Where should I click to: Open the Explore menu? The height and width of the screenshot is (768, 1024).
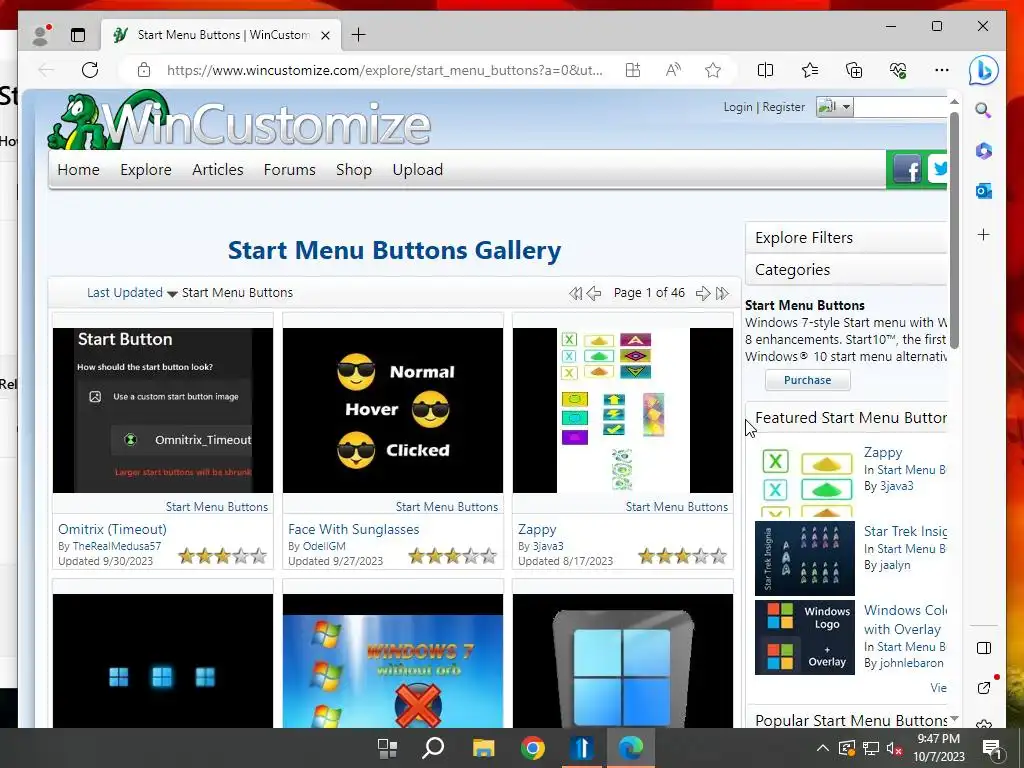click(x=146, y=170)
